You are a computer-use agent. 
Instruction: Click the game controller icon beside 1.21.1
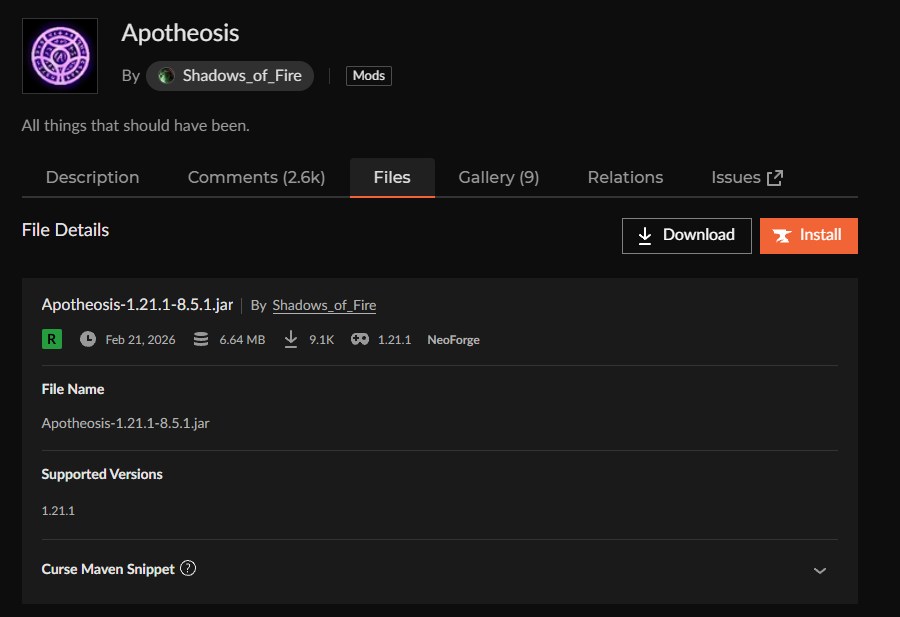359,340
